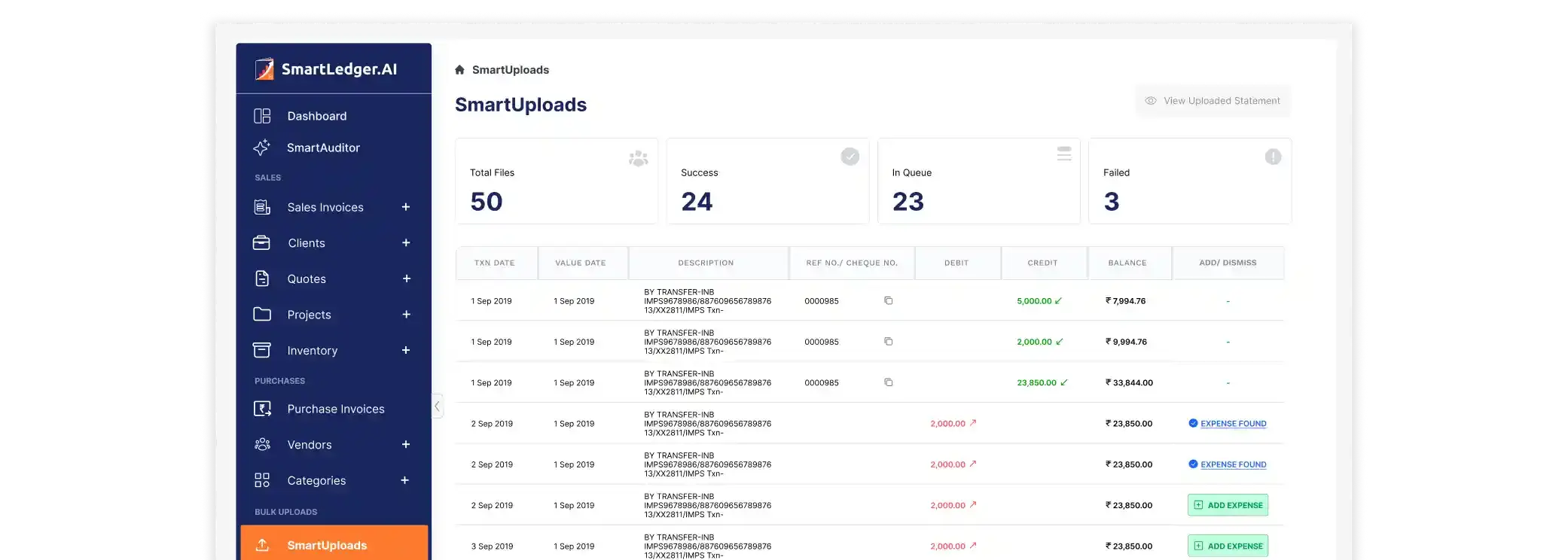
Task: Click the Purchase Invoices rupee icon
Action: pos(262,409)
